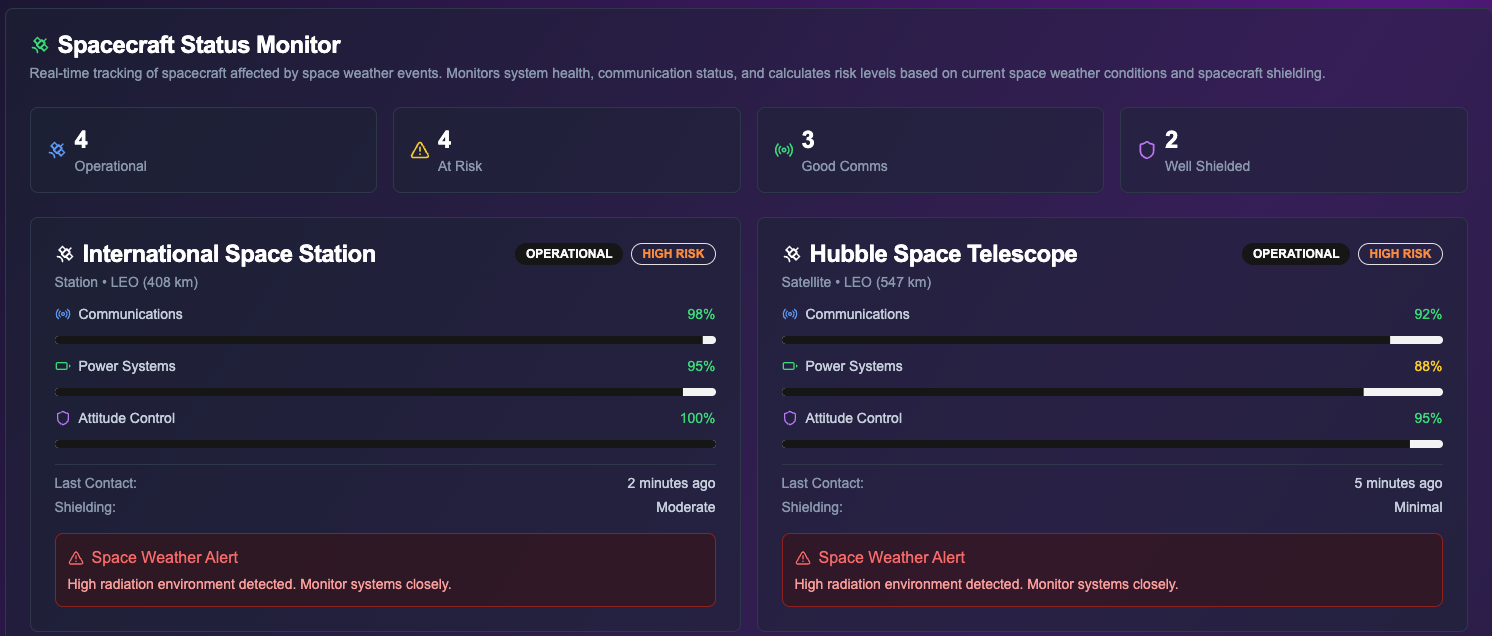This screenshot has width=1492, height=636.
Task: Click the ISS Attitude Control progress bar
Action: (385, 444)
